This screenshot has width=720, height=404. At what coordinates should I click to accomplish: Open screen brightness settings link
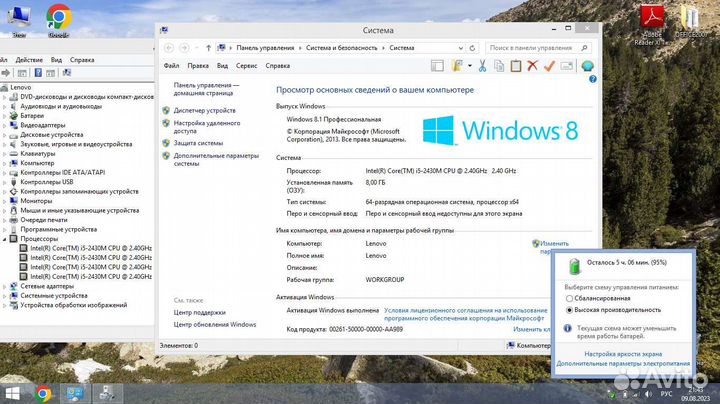(x=623, y=354)
